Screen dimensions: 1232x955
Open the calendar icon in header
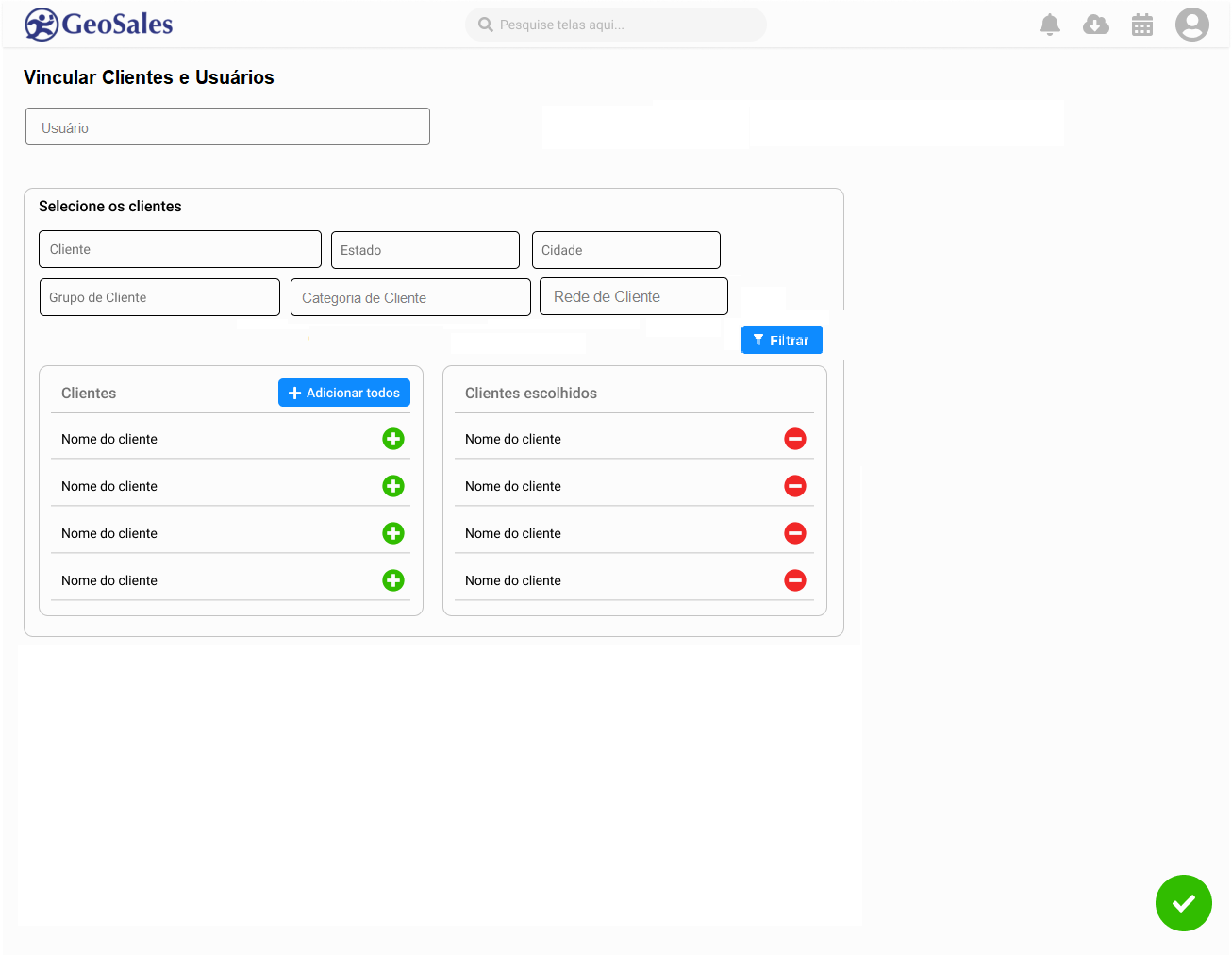[1142, 25]
